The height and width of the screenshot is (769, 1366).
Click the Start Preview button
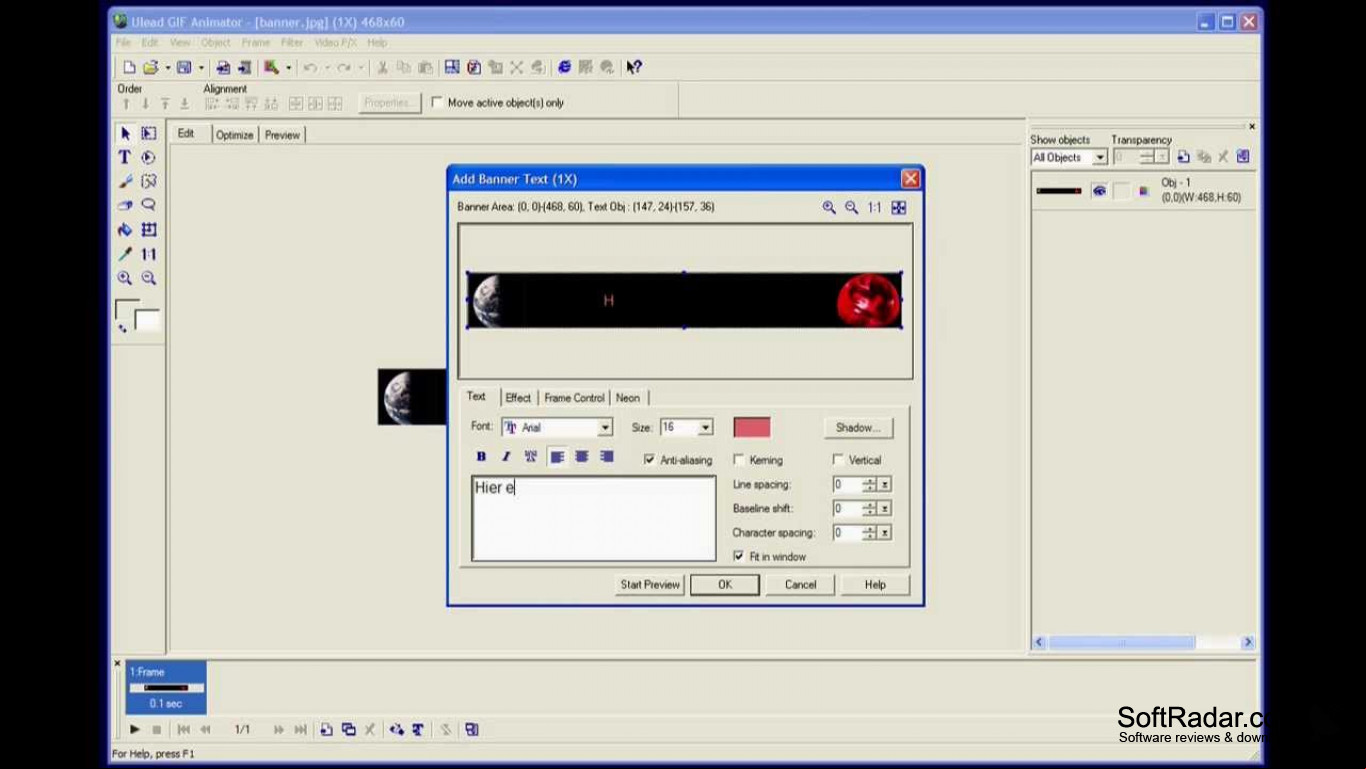[x=650, y=585]
